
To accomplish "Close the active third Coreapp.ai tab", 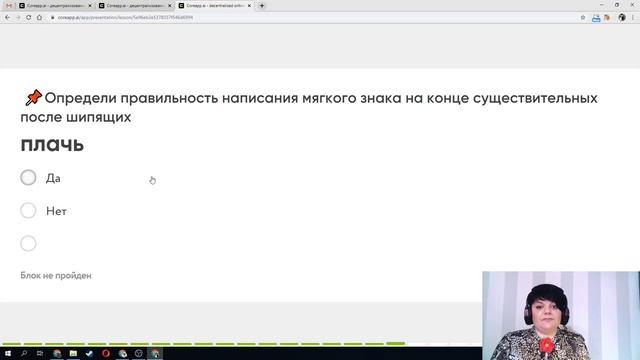I will 249,6.
